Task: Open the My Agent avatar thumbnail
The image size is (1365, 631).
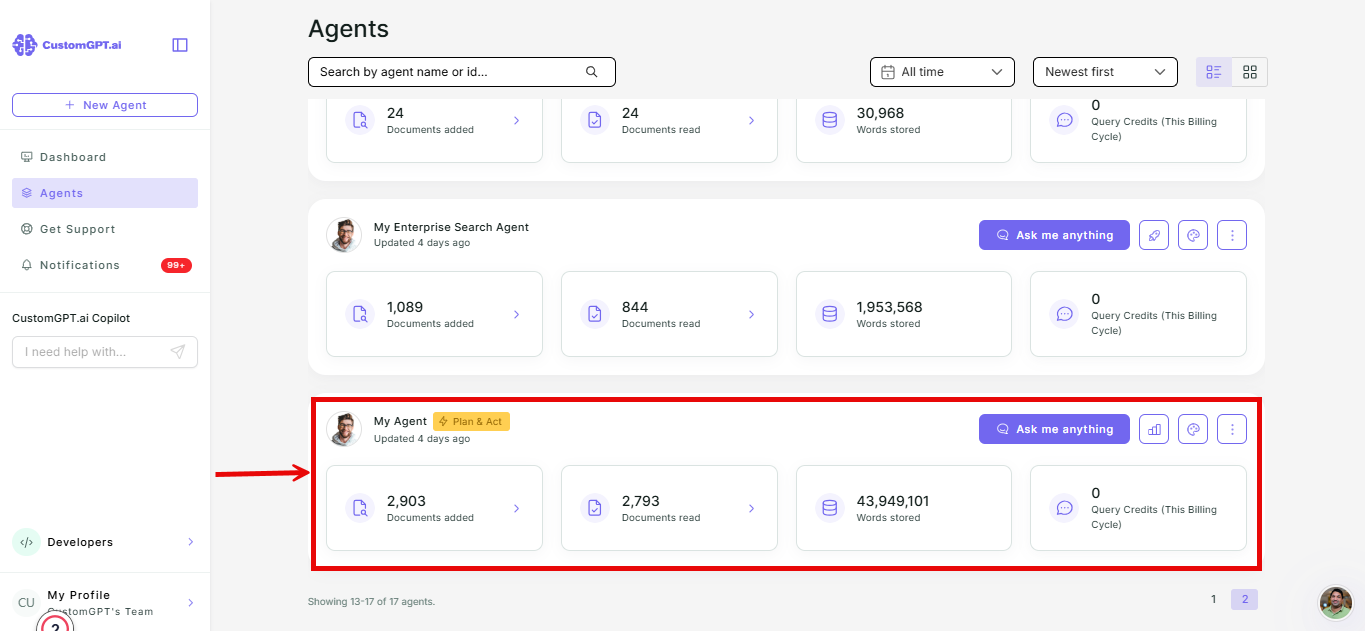Action: [344, 429]
